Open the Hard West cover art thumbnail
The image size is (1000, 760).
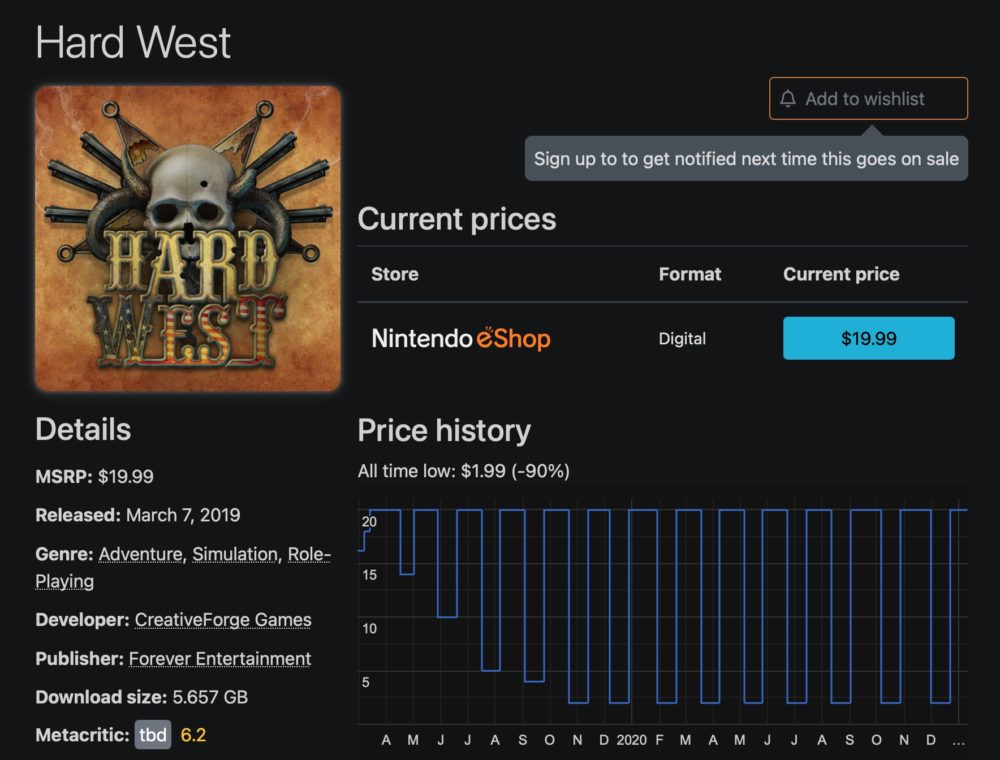click(x=188, y=238)
